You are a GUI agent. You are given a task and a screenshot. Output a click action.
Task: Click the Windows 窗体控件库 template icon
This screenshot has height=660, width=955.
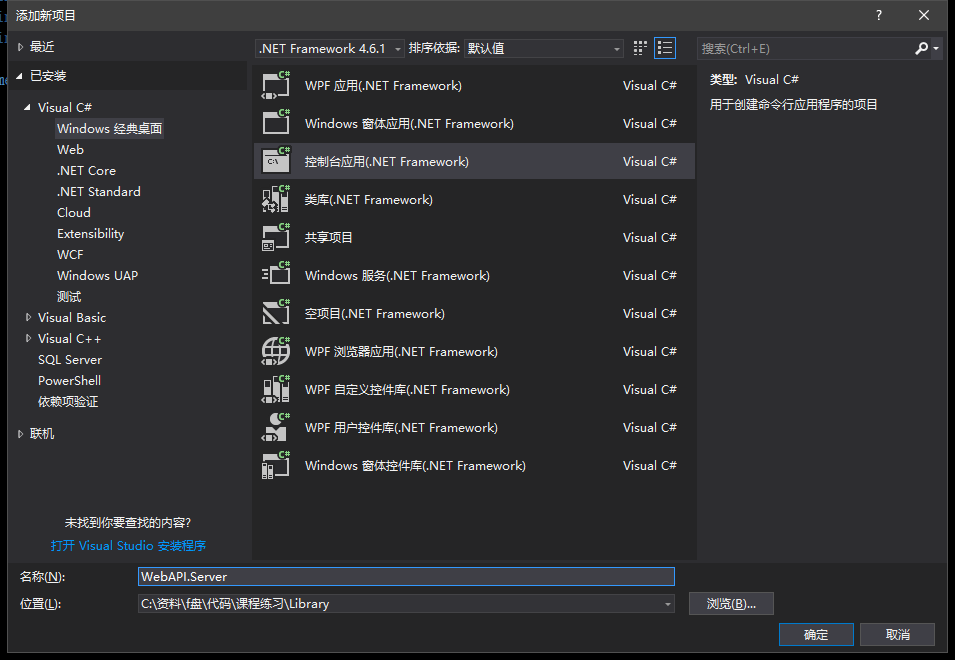(276, 466)
